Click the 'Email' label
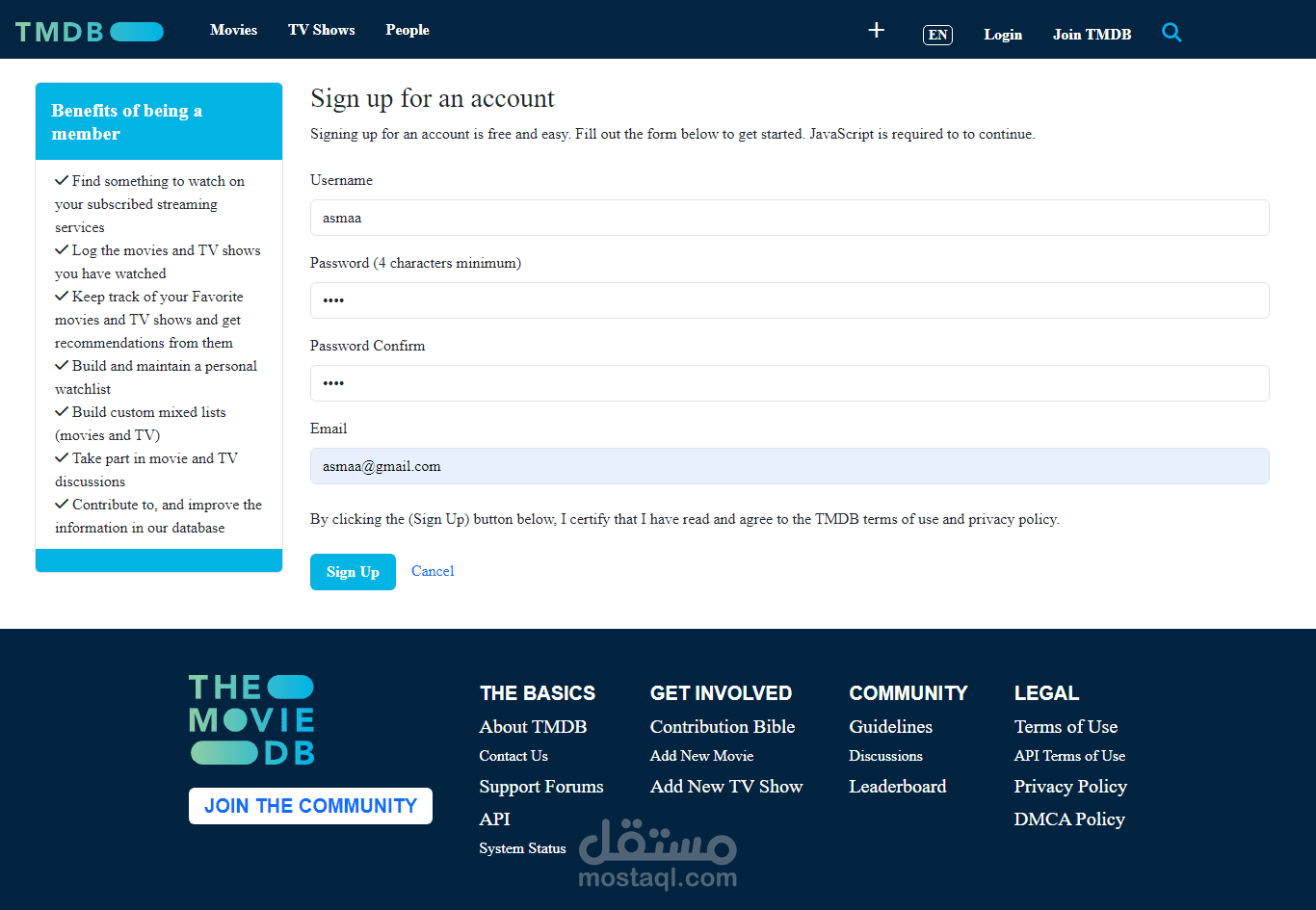 coord(329,429)
